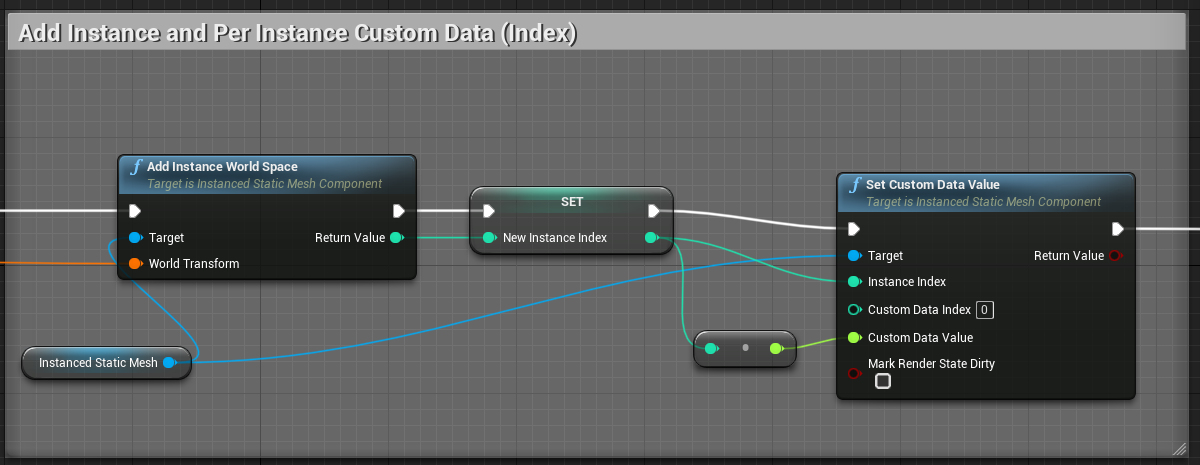
Task: Click the New Instance Index input pin
Action: tap(489, 238)
